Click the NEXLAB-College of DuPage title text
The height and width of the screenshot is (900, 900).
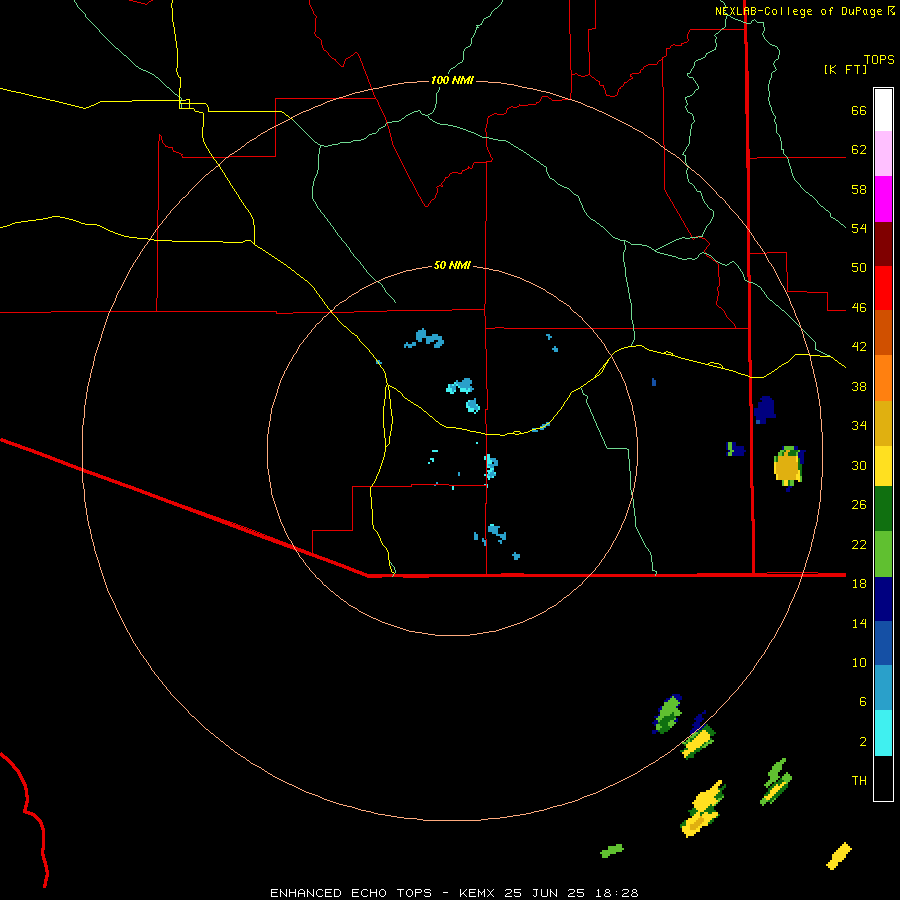[x=798, y=11]
